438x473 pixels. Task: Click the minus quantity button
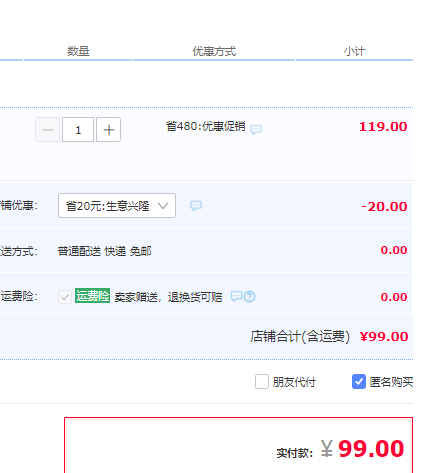(48, 130)
